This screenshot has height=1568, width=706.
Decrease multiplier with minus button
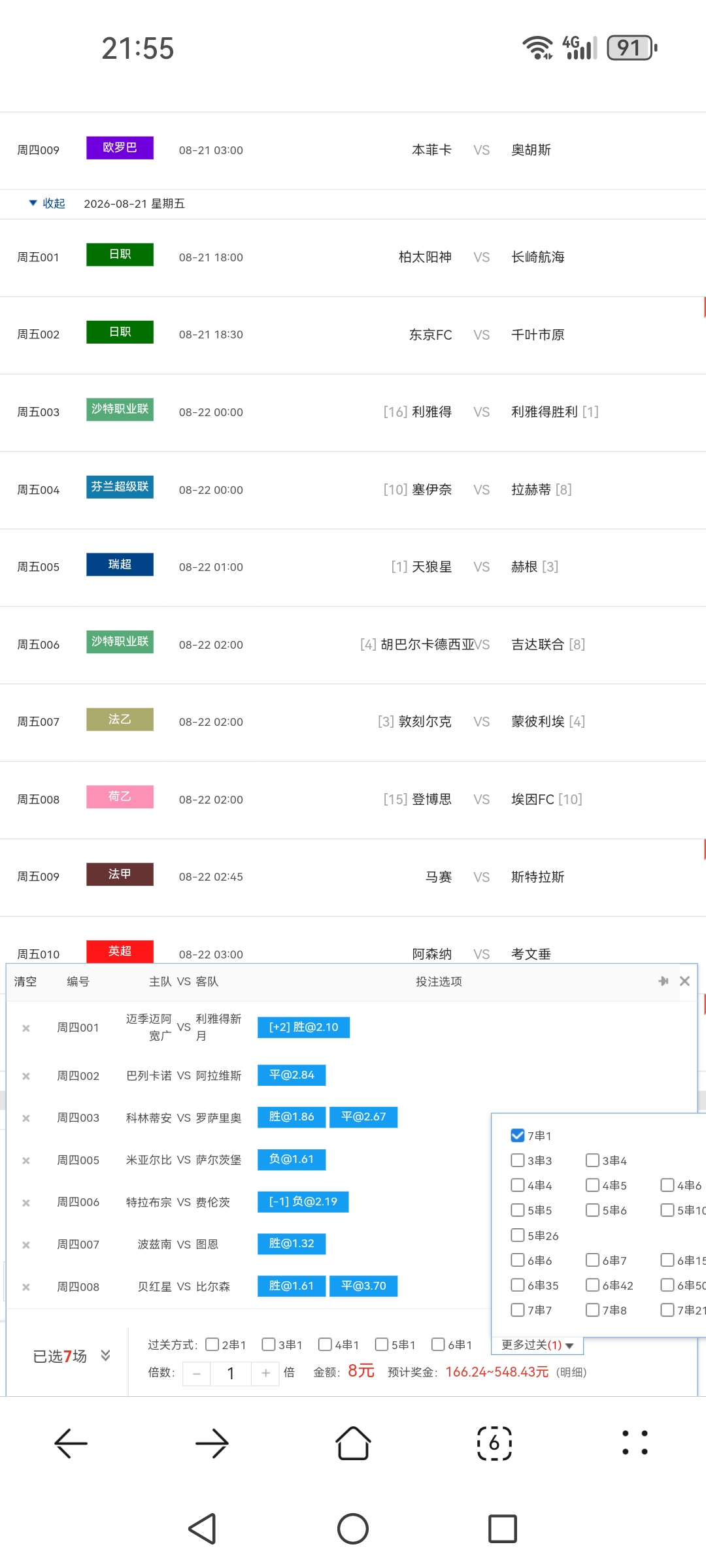[x=196, y=1373]
